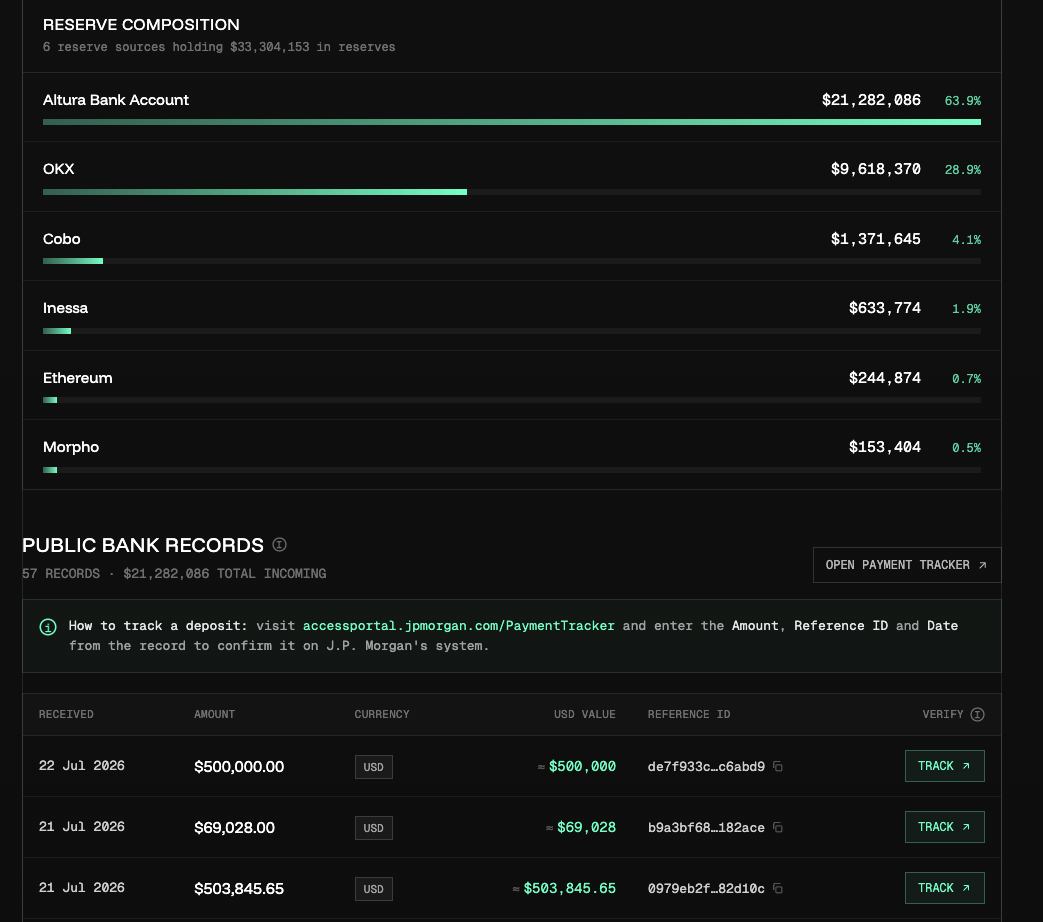Track the $500,000.00 deposit
Screen dimensions: 1043x922
[x=945, y=766]
